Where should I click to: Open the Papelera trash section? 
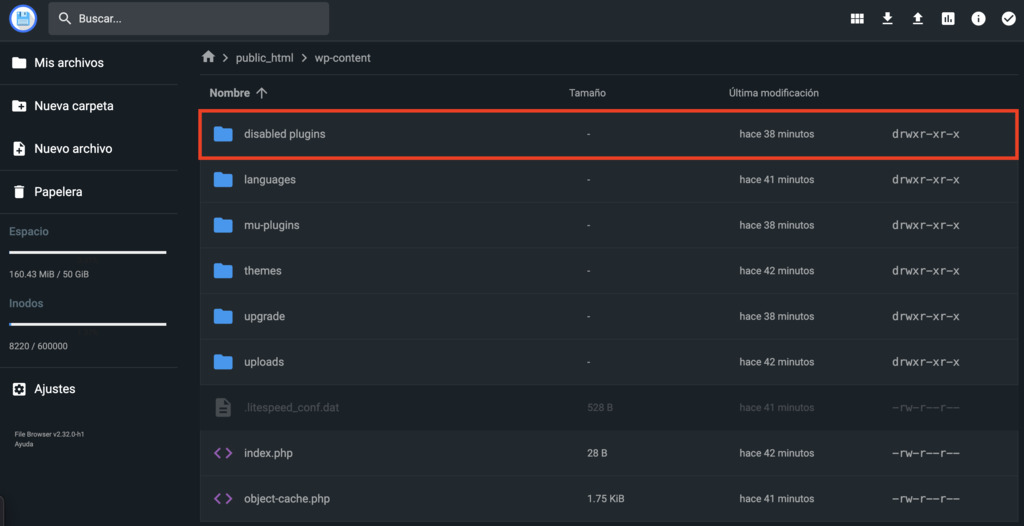point(57,192)
